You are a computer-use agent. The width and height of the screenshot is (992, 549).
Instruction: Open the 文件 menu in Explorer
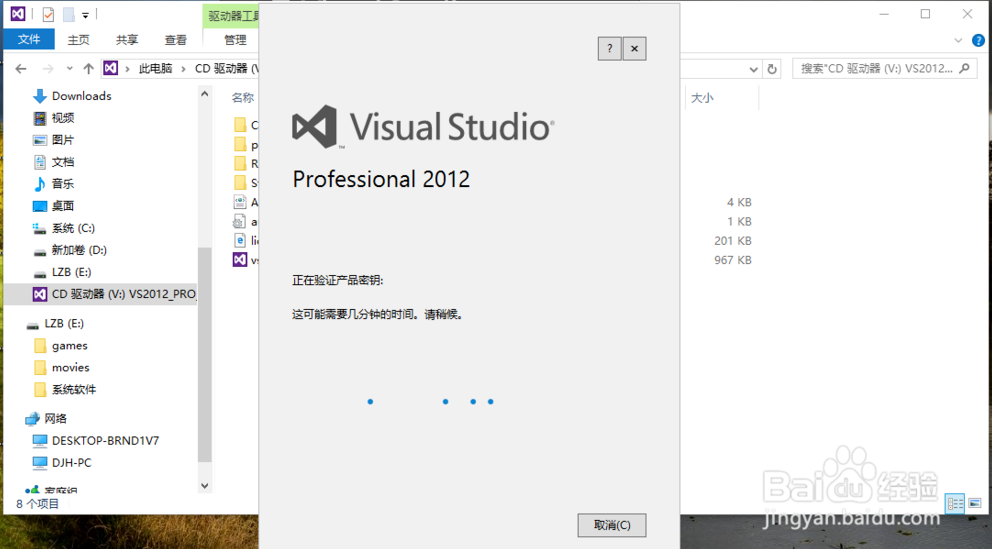29,39
